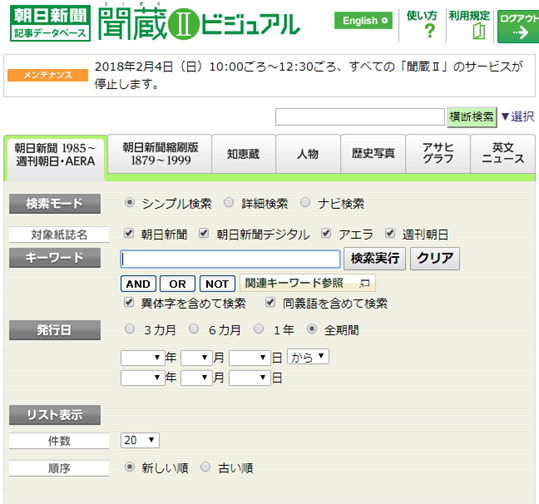539x504 pixels.
Task: Insert the AND operator
Action: (x=138, y=284)
